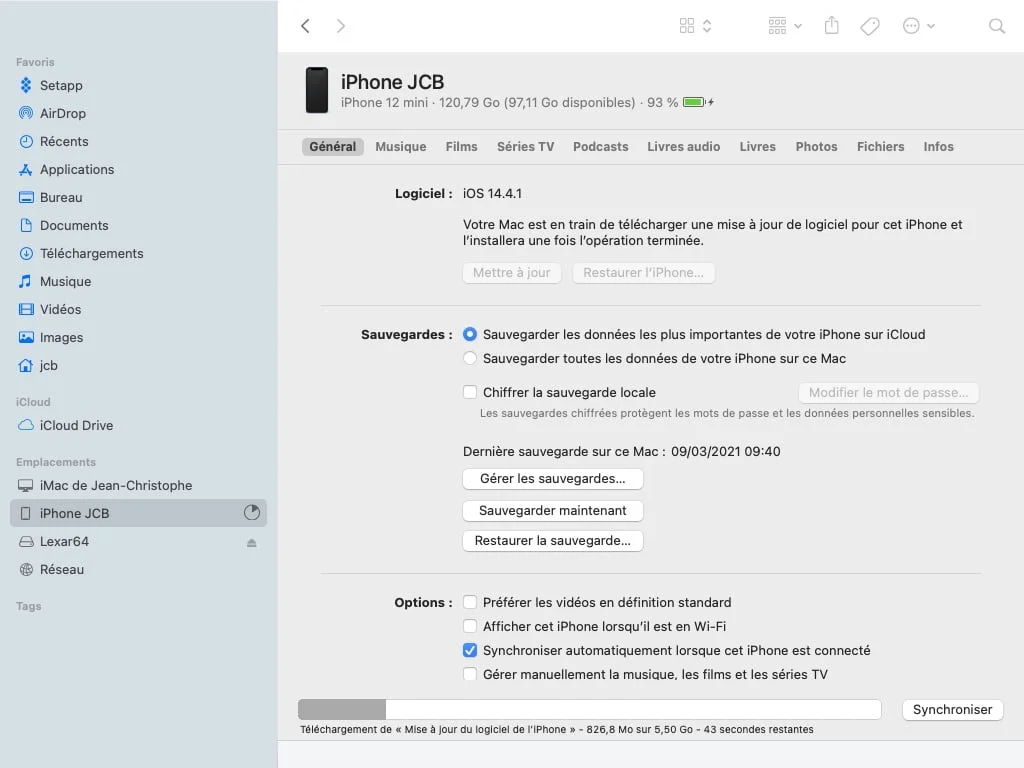This screenshot has height=768, width=1024.
Task: Click the iPhone device thumbnail
Action: (317, 90)
